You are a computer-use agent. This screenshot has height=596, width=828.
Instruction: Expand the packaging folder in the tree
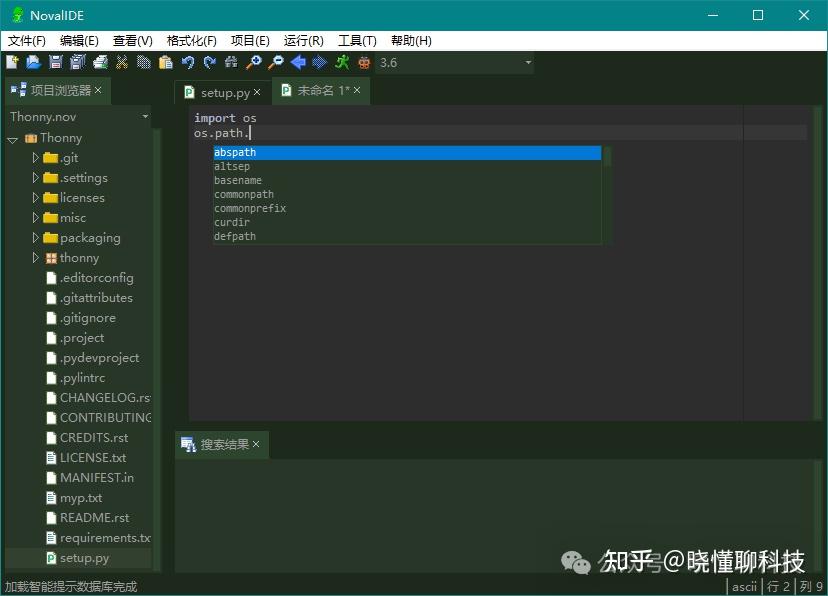pyautogui.click(x=36, y=237)
